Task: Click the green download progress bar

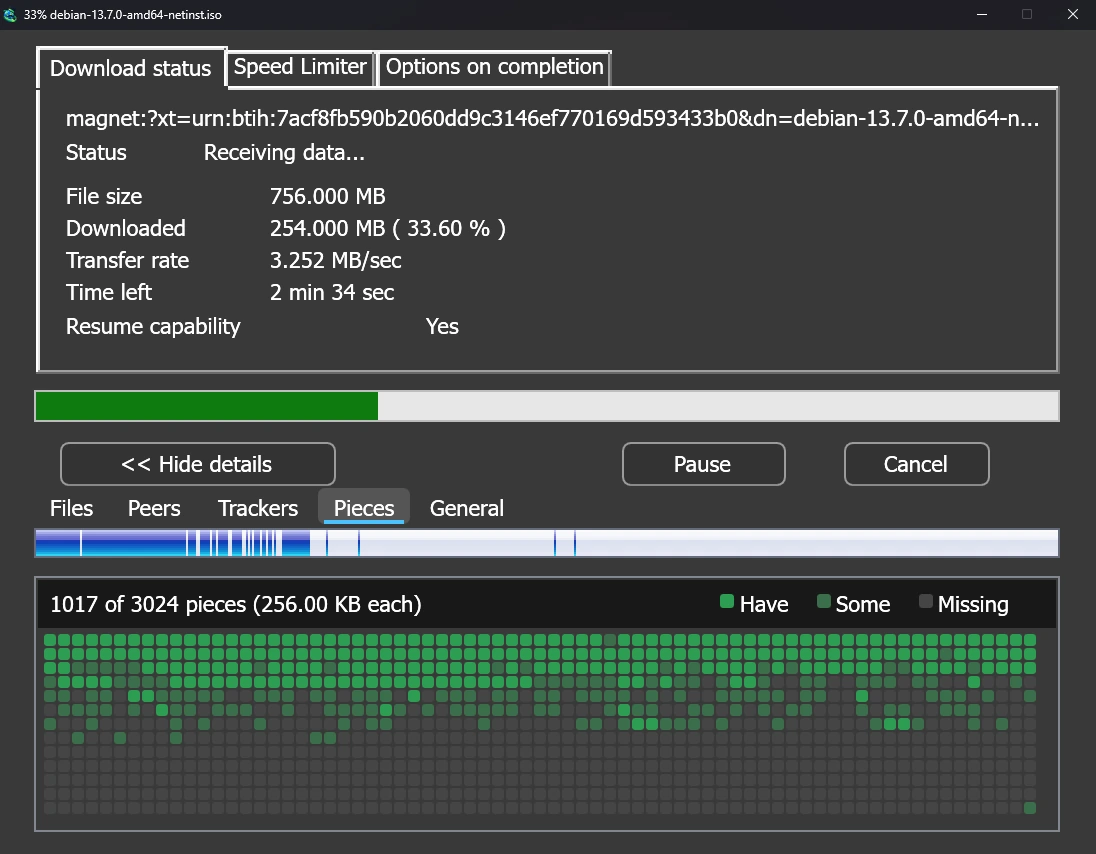Action: point(547,406)
